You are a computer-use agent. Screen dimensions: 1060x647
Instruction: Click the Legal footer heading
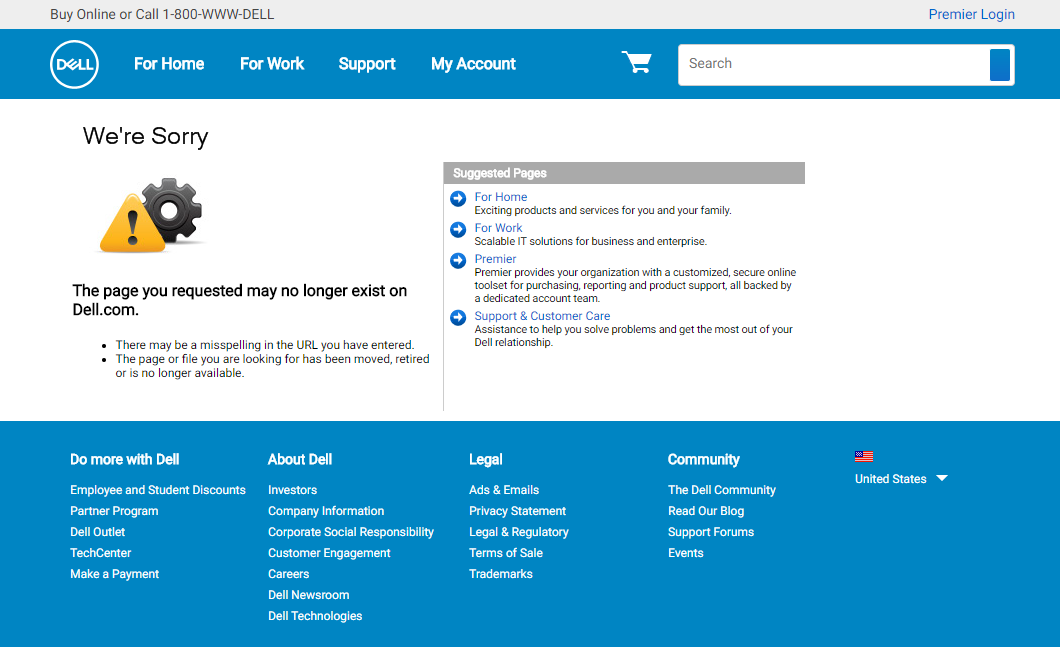click(x=485, y=460)
